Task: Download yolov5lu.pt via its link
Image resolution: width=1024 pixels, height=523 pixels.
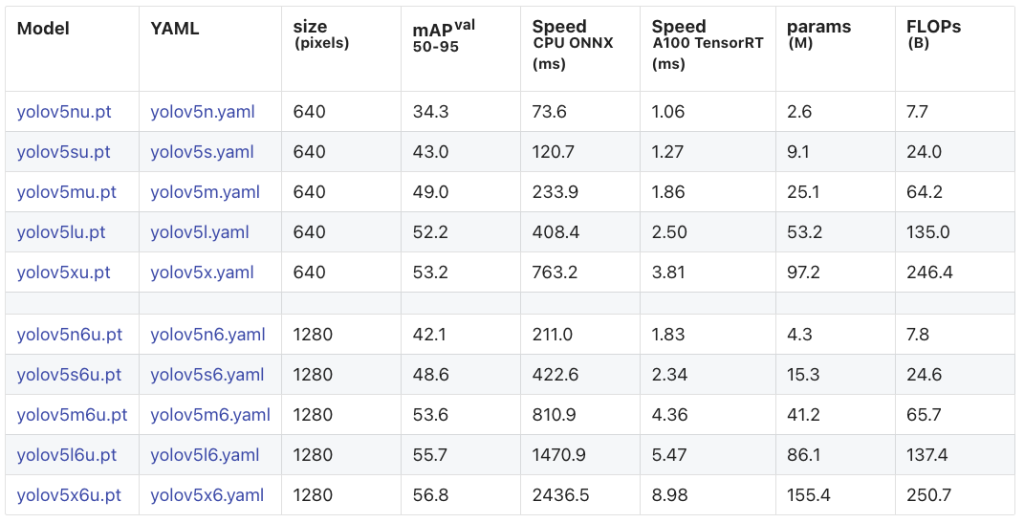Action: pos(61,232)
